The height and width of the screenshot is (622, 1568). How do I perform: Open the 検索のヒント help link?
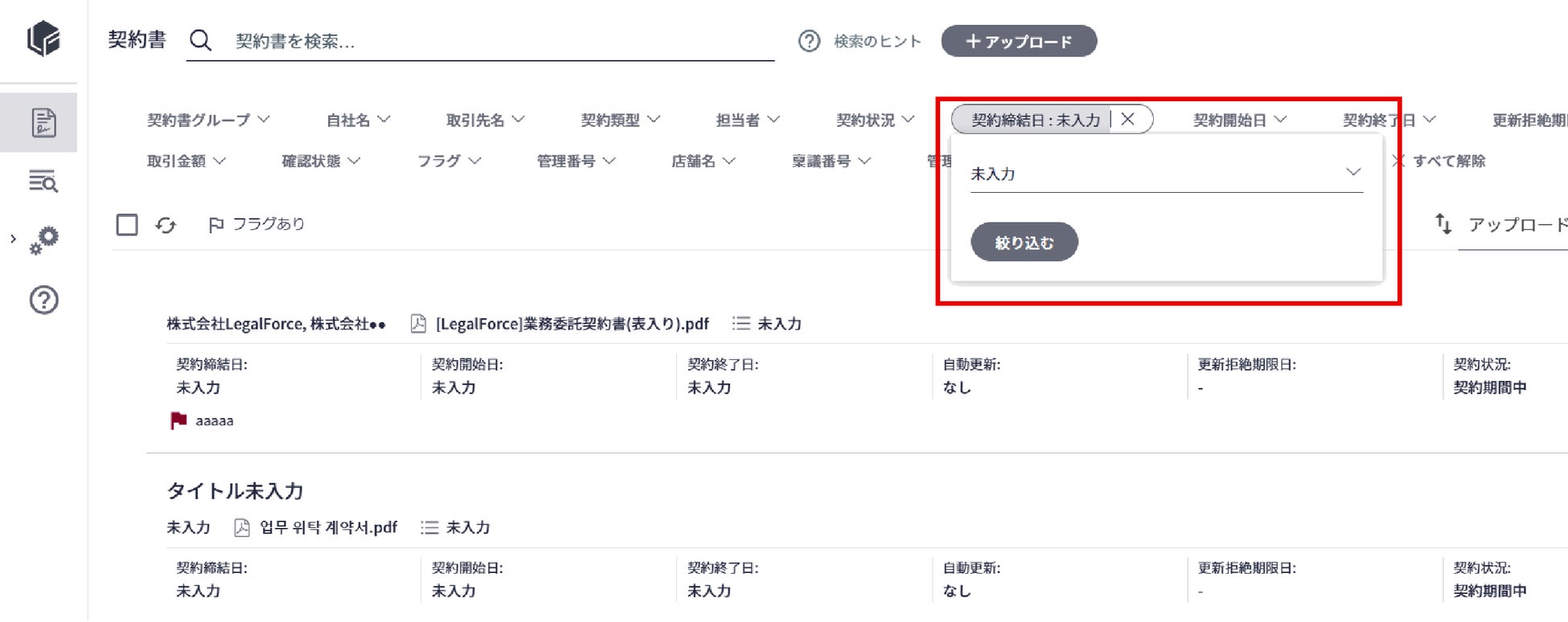tap(860, 41)
